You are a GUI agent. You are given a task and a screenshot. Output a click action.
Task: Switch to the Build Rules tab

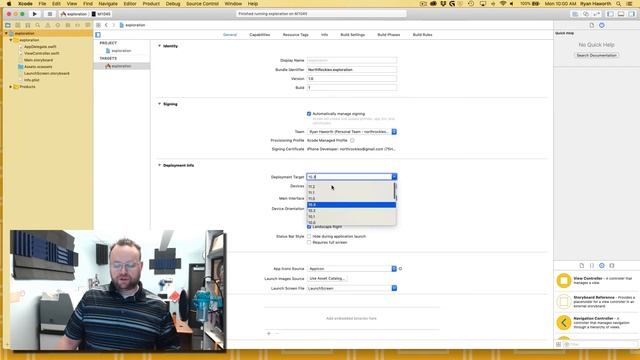pos(422,35)
